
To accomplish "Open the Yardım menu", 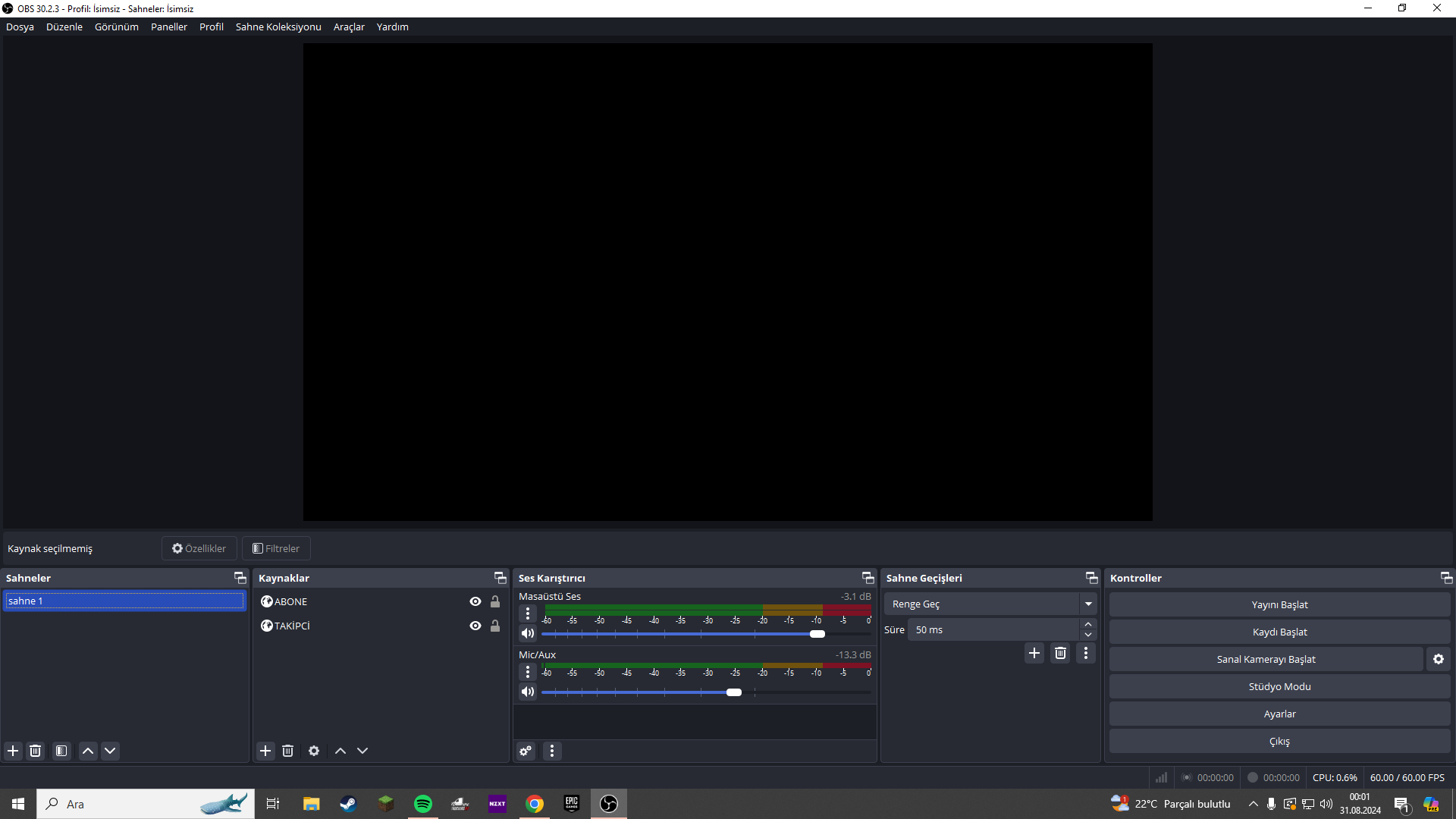I will pos(393,27).
